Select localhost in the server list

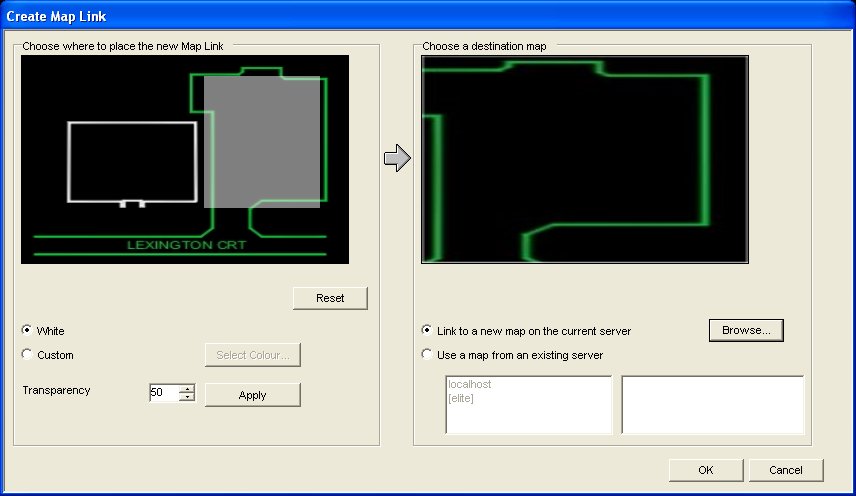(x=469, y=384)
